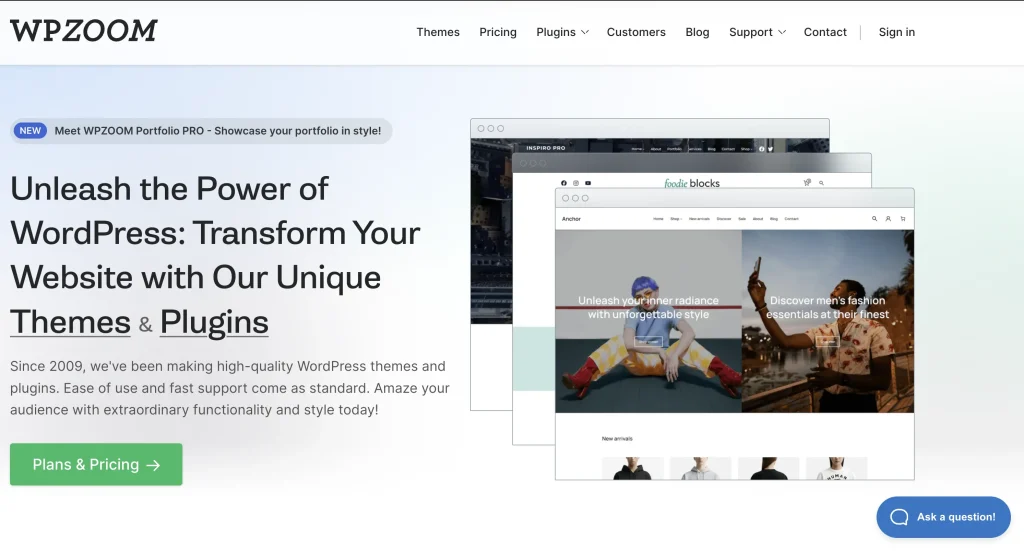The height and width of the screenshot is (551, 1024).
Task: Click the Plans & Pricing button
Action: tap(96, 464)
